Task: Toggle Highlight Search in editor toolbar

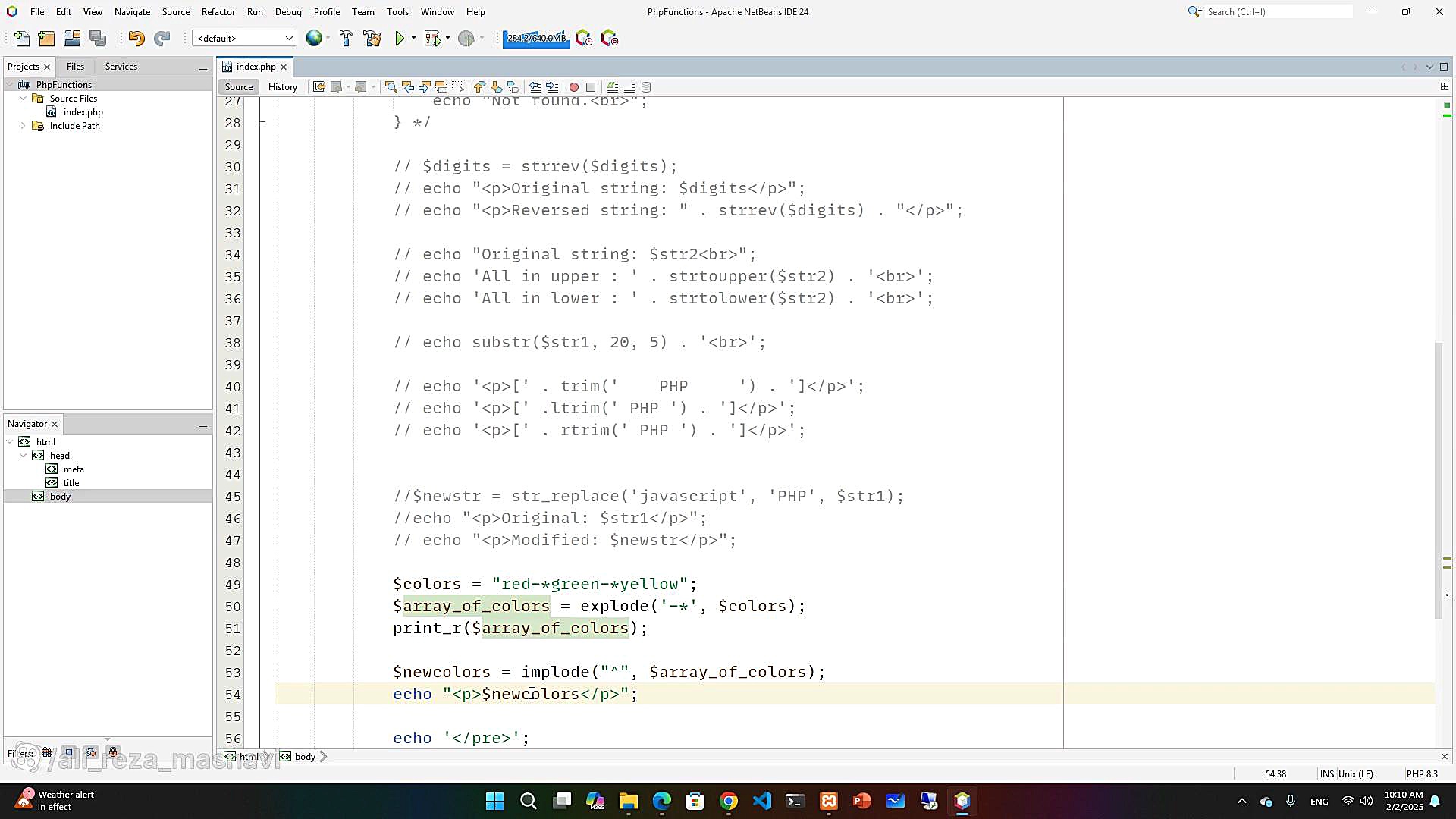Action: tap(441, 87)
